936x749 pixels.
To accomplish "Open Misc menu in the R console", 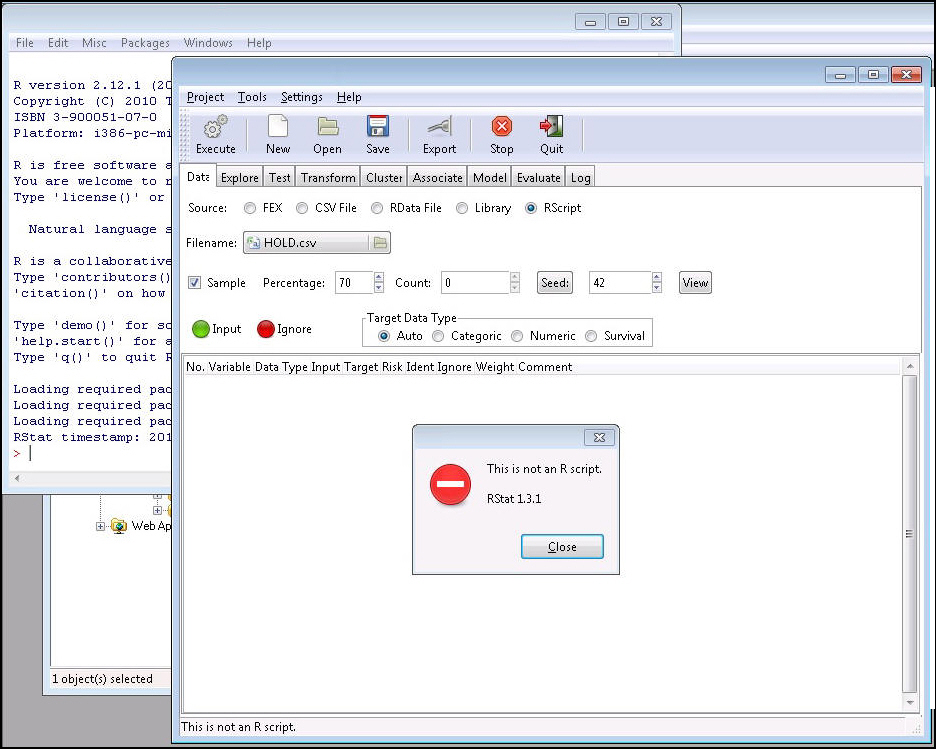I will click(94, 43).
